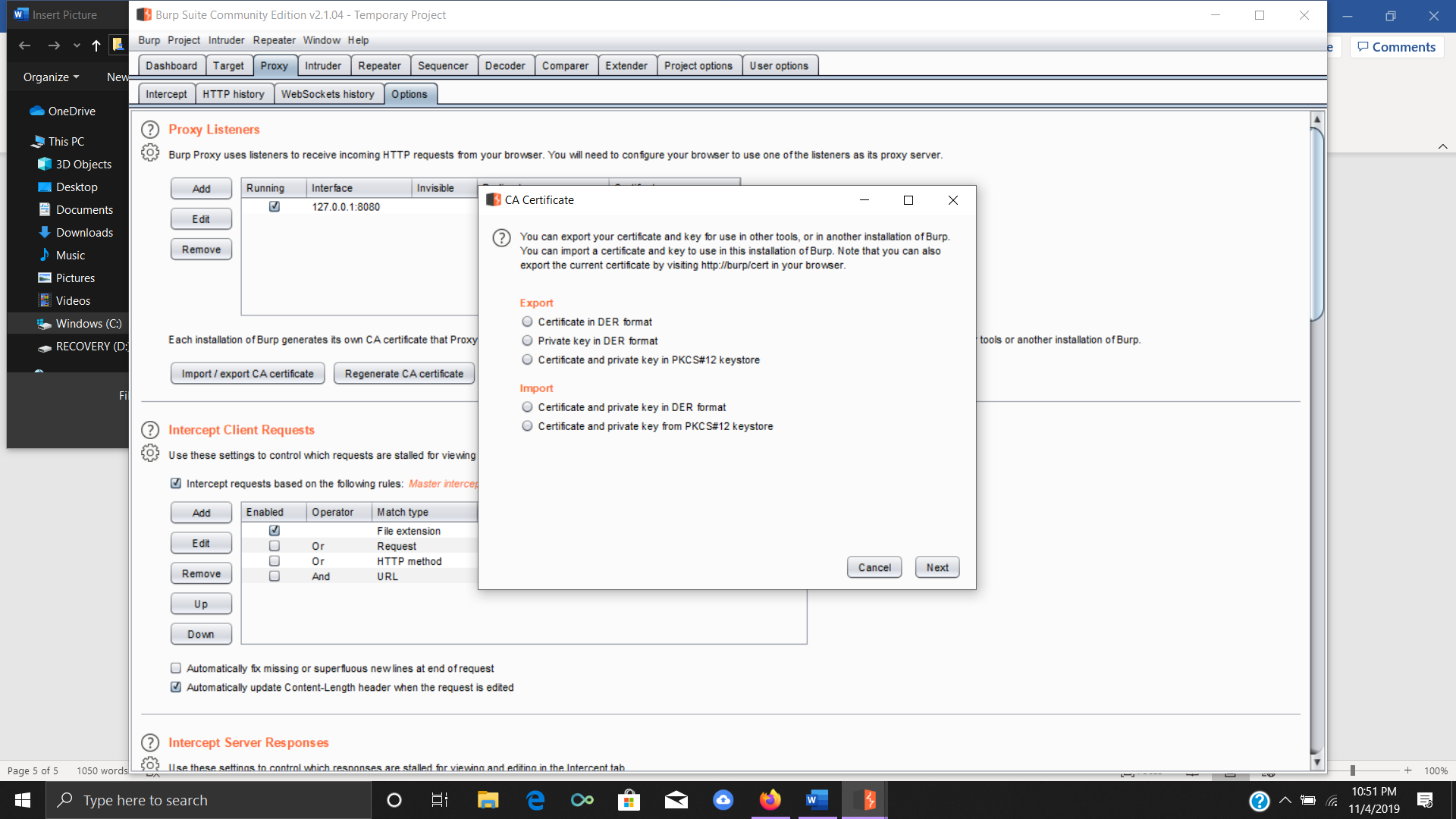Open the Repeater main tab
The height and width of the screenshot is (819, 1456).
(x=379, y=65)
